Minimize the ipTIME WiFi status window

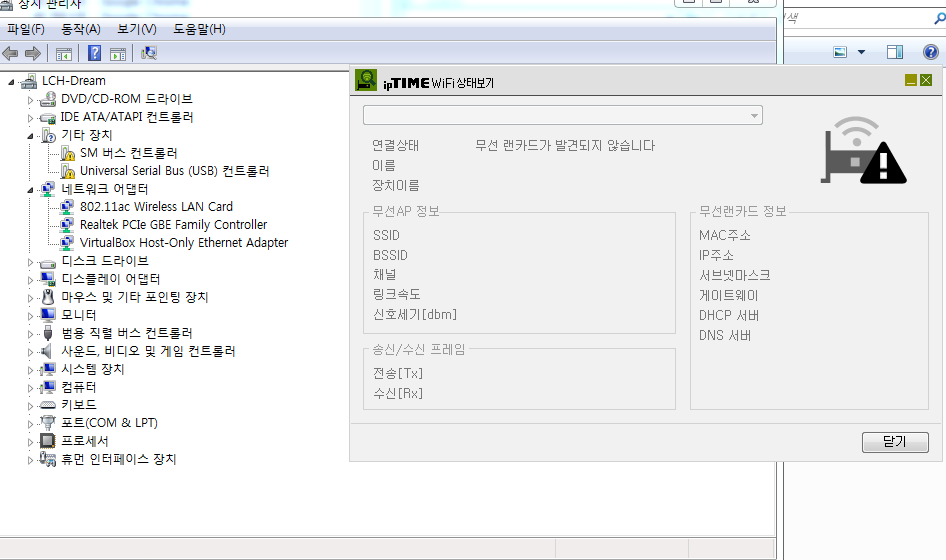coord(911,80)
